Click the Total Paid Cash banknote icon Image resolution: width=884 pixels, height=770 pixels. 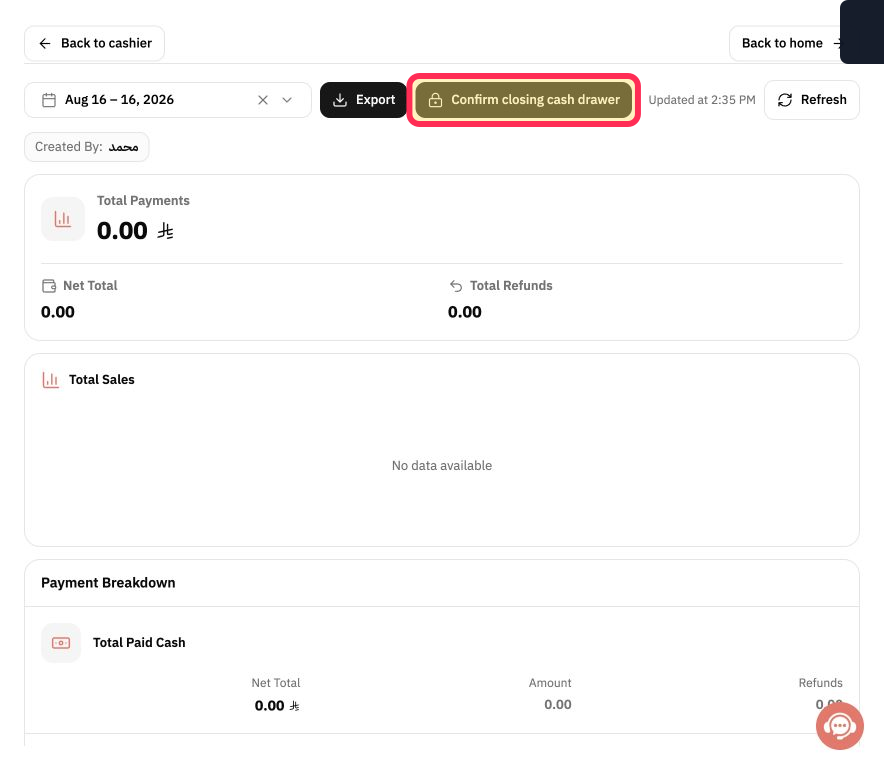[x=61, y=643]
